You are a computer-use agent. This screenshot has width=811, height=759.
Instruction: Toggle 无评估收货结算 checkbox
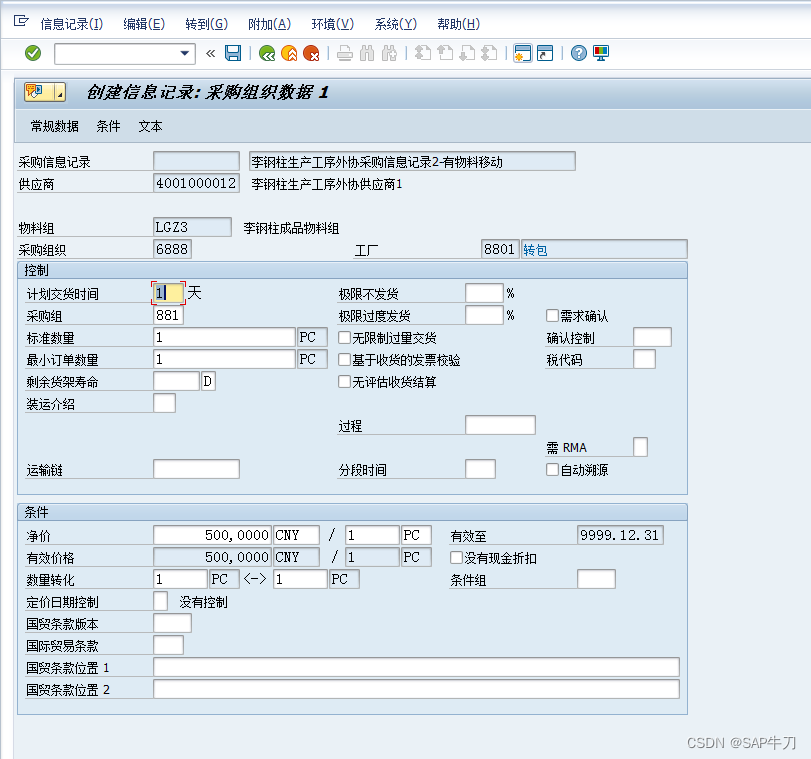[x=344, y=382]
